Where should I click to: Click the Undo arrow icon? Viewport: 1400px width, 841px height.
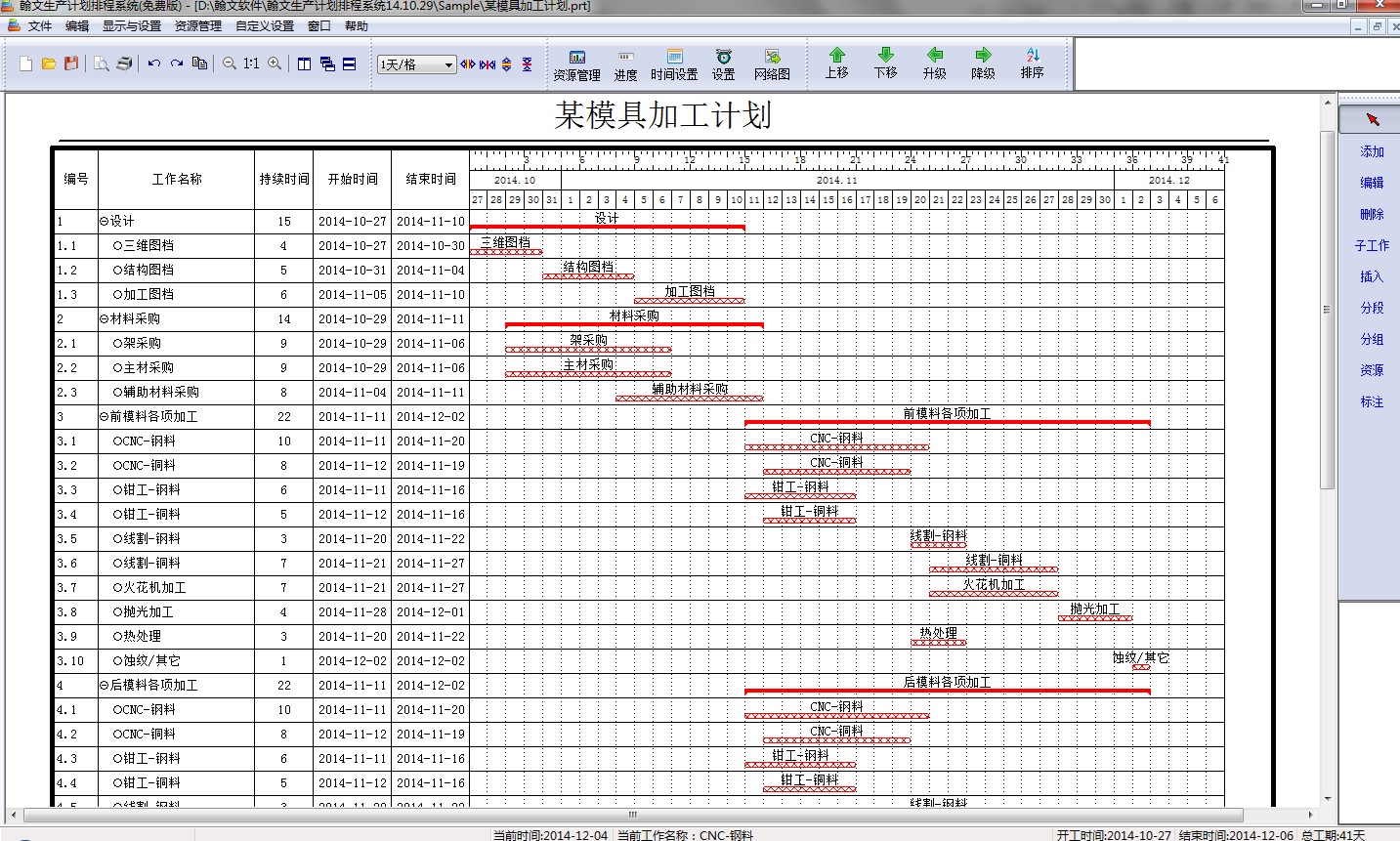(x=153, y=63)
